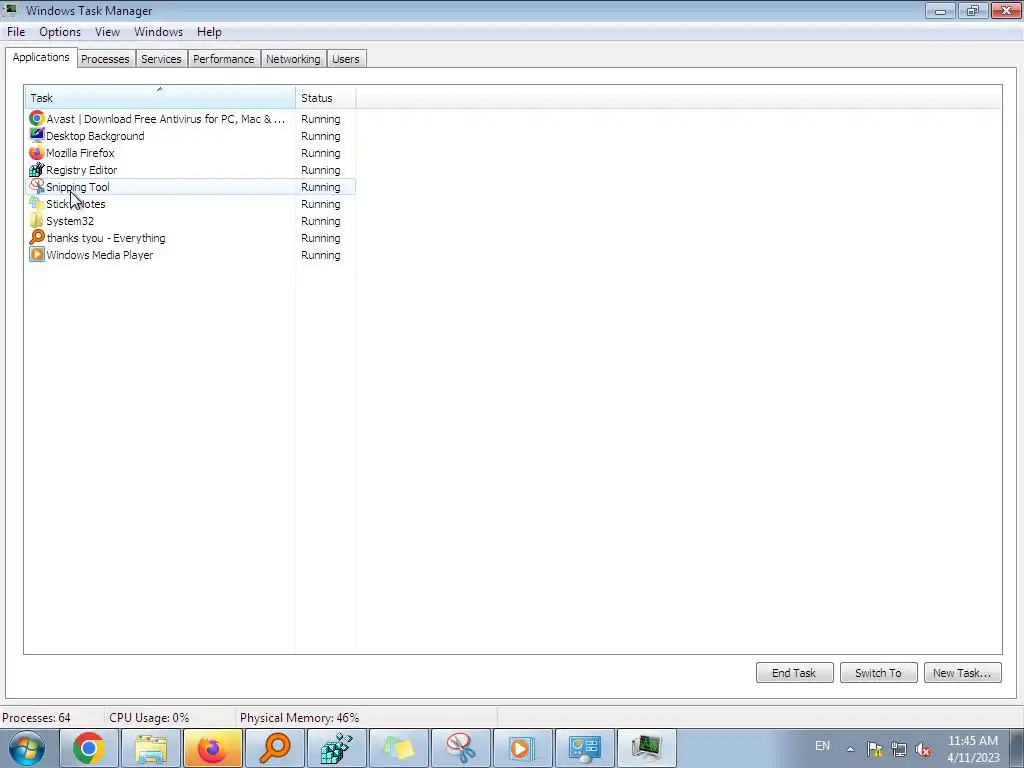Screen dimensions: 1024x768
Task: Click the System32 folder icon in the list
Action: [37, 221]
